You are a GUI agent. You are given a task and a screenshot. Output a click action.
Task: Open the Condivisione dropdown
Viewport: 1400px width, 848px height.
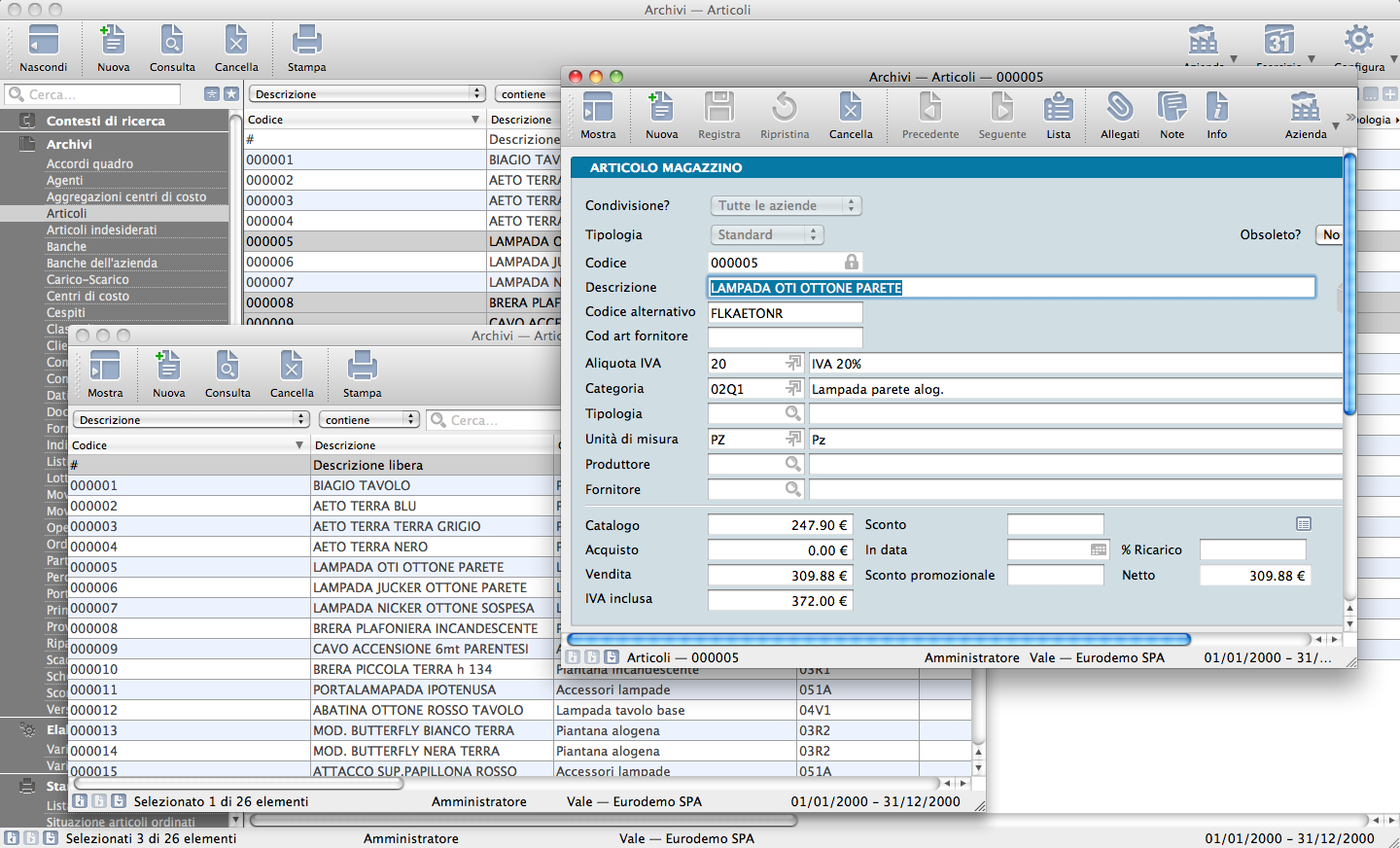coord(786,206)
